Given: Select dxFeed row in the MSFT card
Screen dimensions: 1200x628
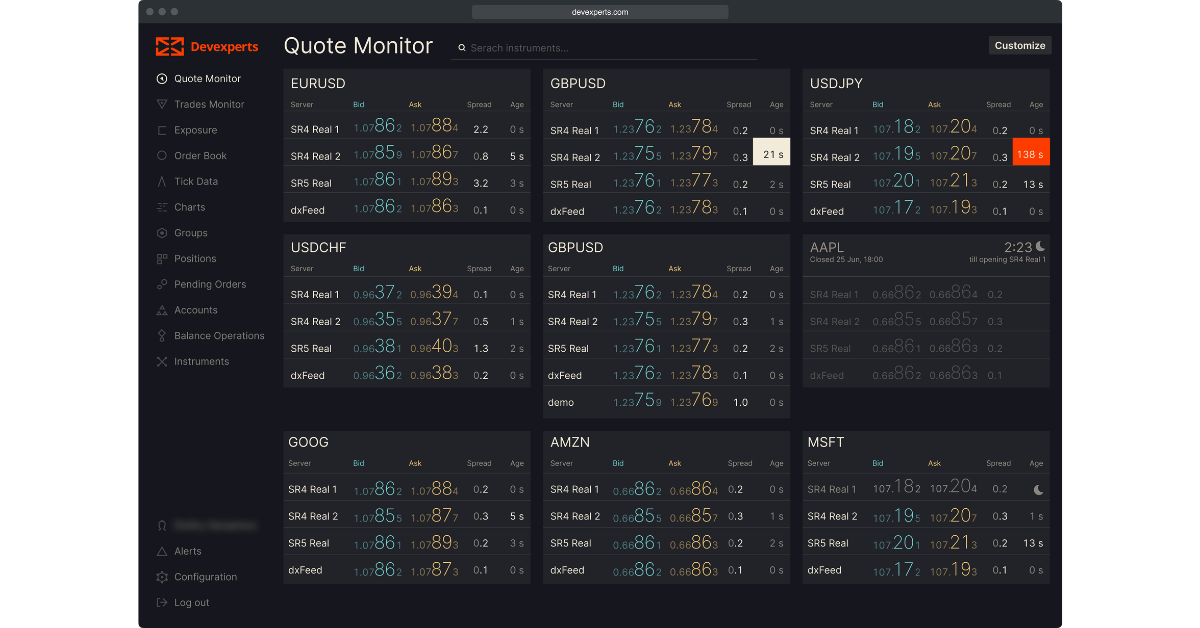Looking at the screenshot, I should pyautogui.click(x=926, y=570).
